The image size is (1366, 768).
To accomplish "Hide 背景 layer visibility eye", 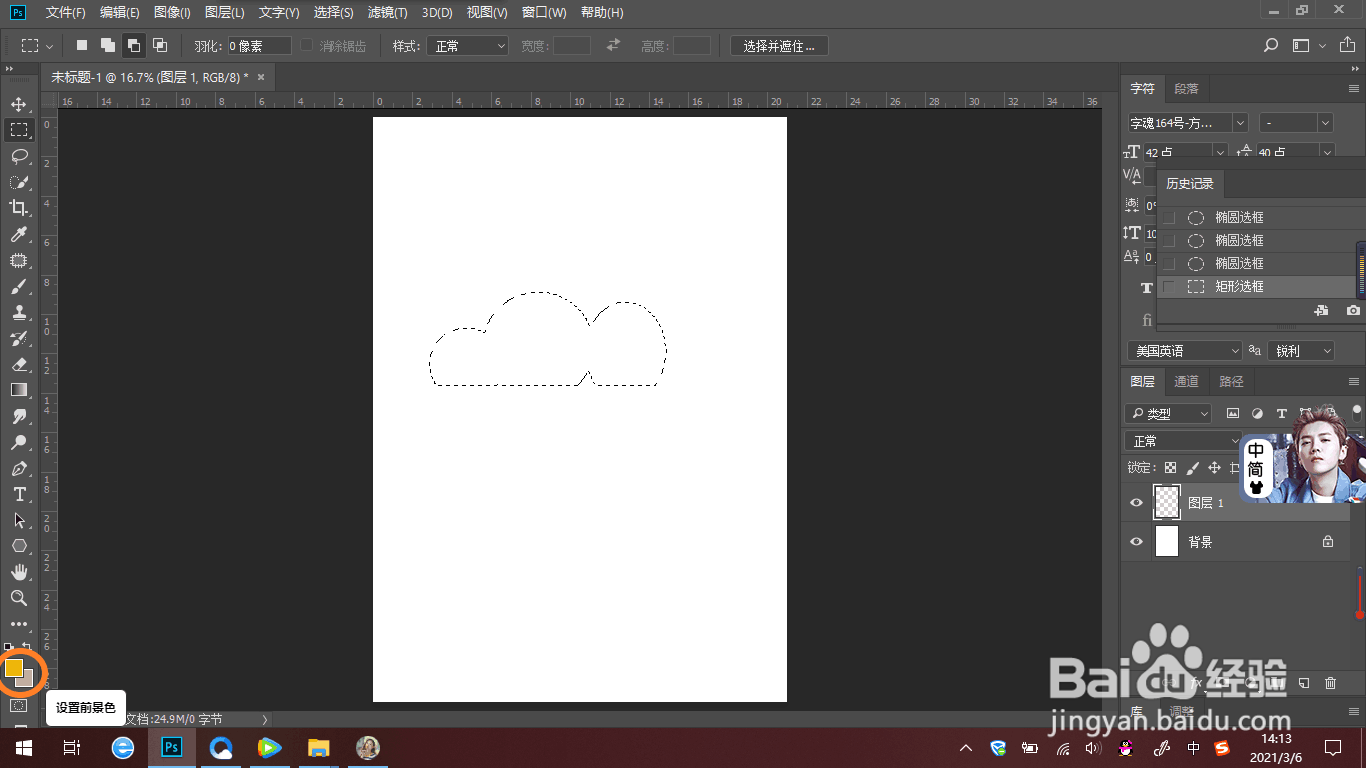I will (1136, 542).
